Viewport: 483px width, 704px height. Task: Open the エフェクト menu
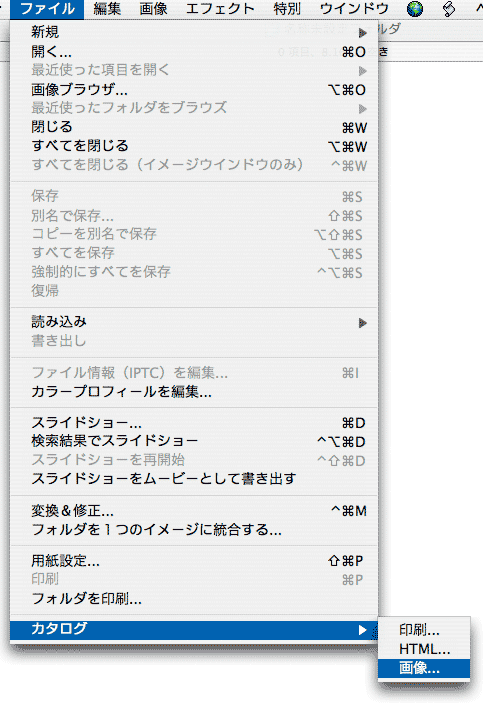[220, 9]
